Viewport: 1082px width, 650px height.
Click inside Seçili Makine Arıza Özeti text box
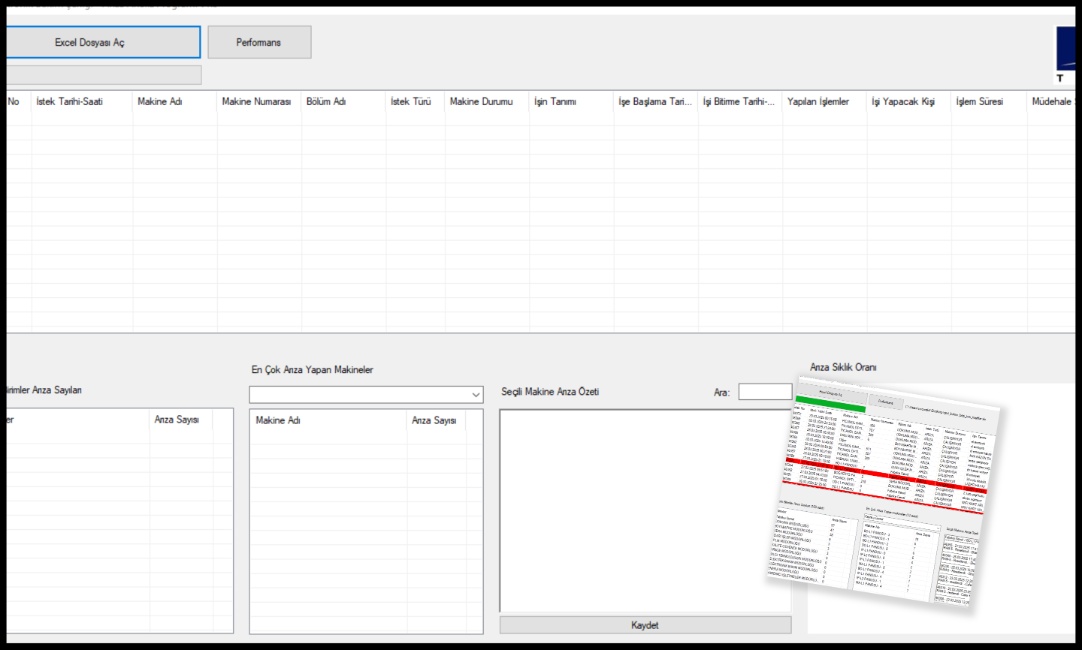tap(645, 510)
